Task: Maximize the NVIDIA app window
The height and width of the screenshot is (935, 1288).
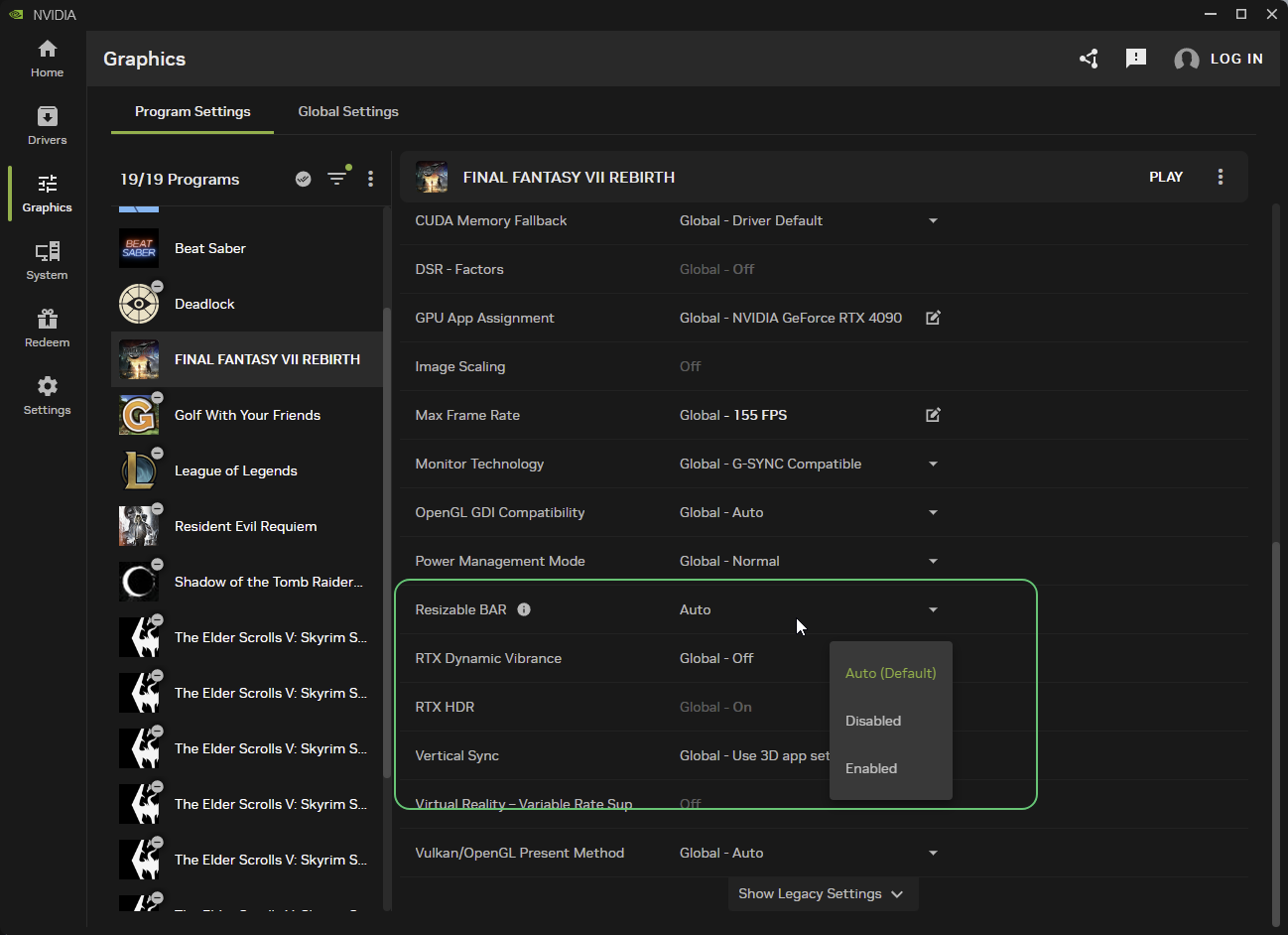Action: pyautogui.click(x=1241, y=14)
